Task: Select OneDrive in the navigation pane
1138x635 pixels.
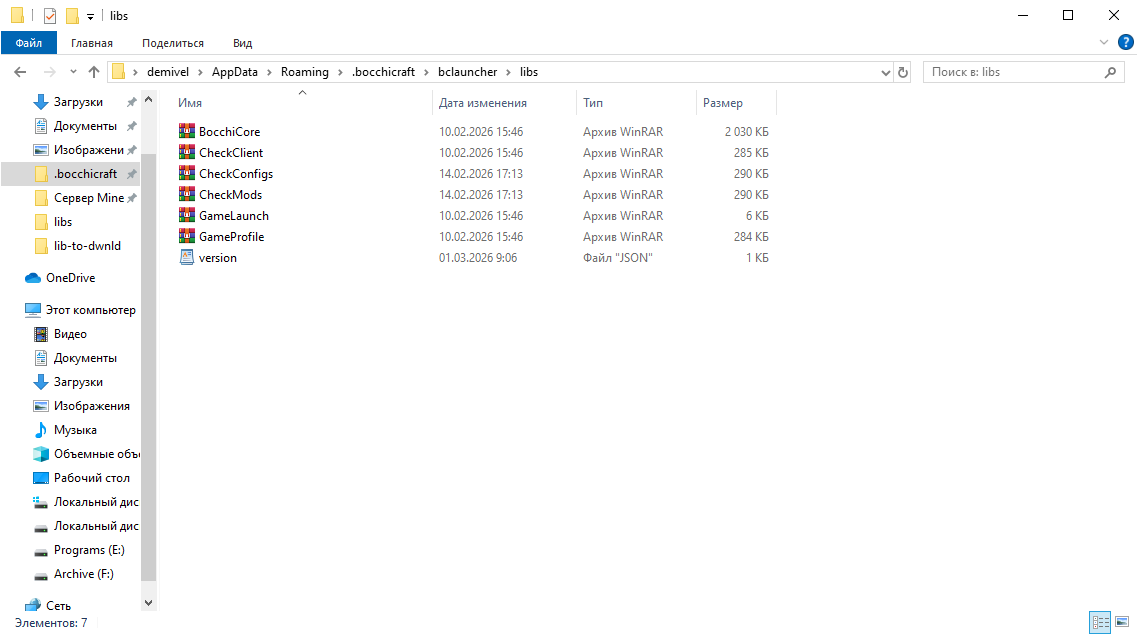Action: pos(70,278)
